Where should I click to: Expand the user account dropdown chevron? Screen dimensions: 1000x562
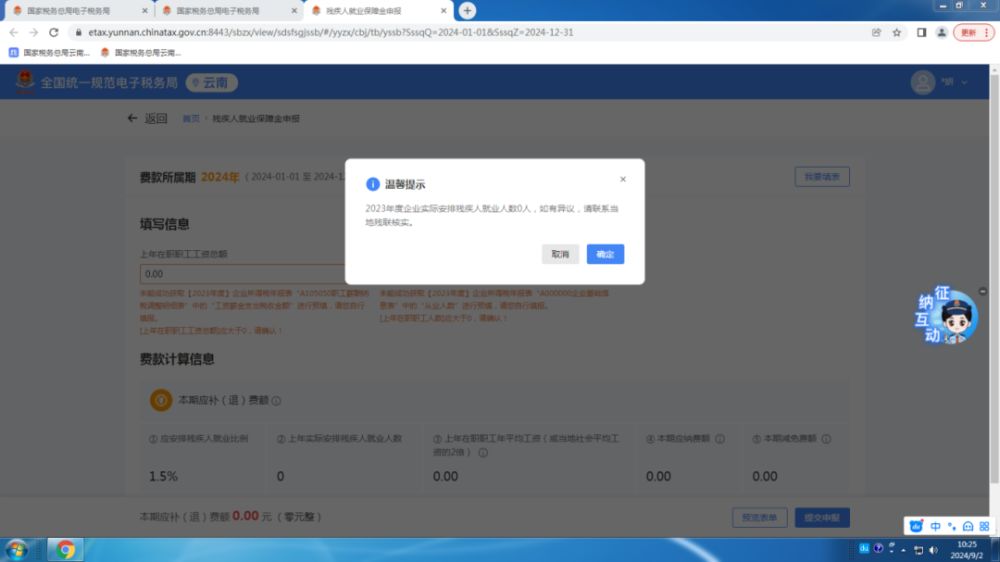[x=965, y=83]
